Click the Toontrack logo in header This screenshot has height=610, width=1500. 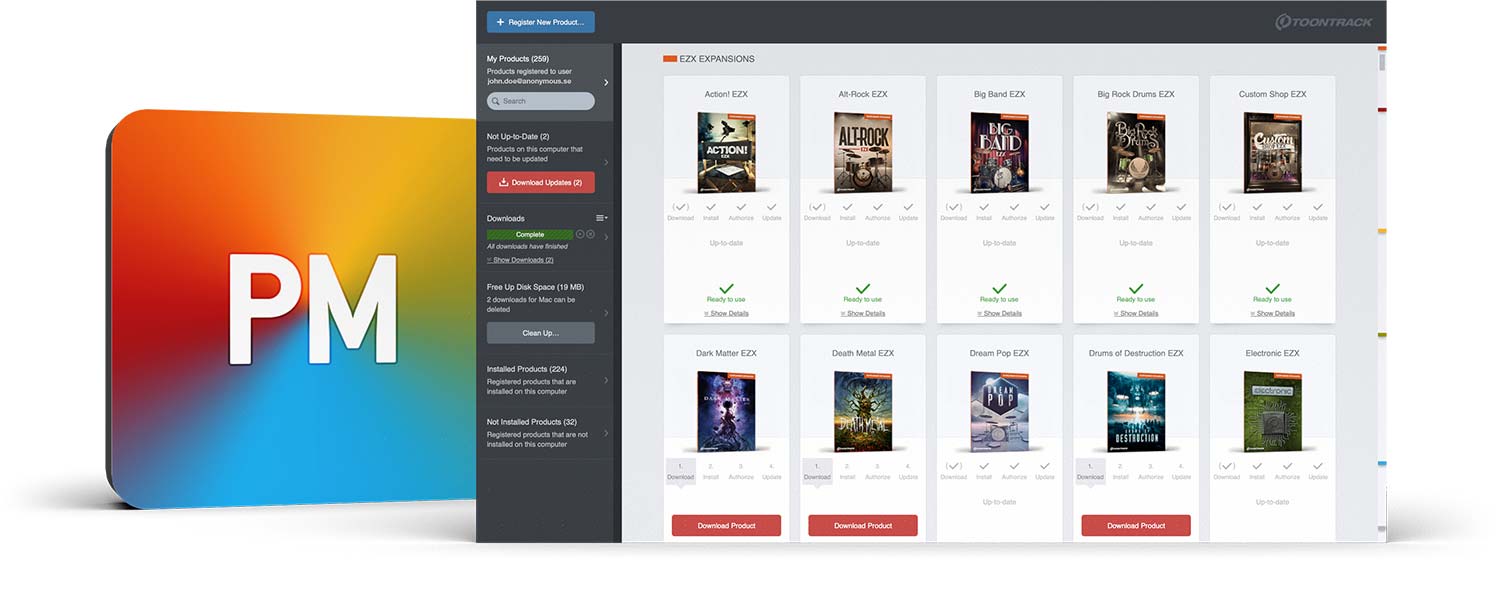(x=1323, y=22)
